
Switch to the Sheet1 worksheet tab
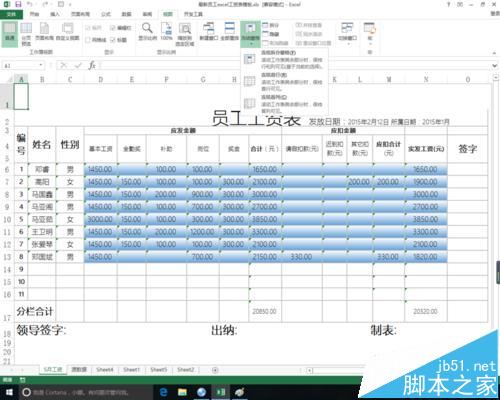[x=131, y=370]
